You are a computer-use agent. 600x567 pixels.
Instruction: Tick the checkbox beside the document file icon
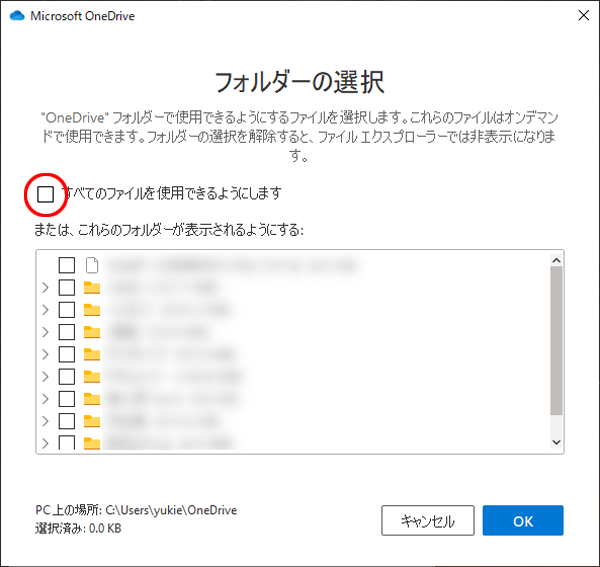[x=67, y=265]
